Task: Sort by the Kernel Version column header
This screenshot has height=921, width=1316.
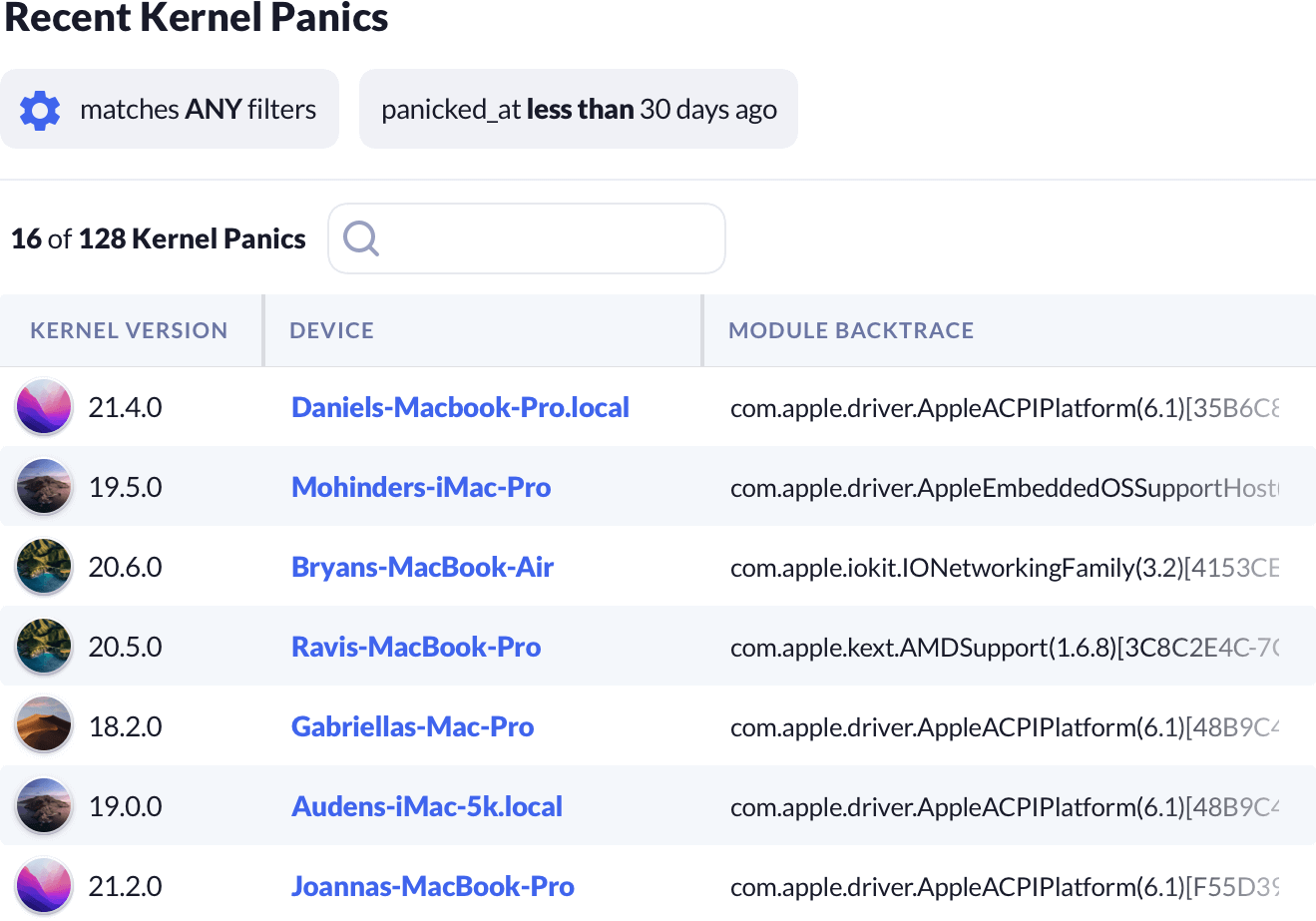Action: point(129,330)
